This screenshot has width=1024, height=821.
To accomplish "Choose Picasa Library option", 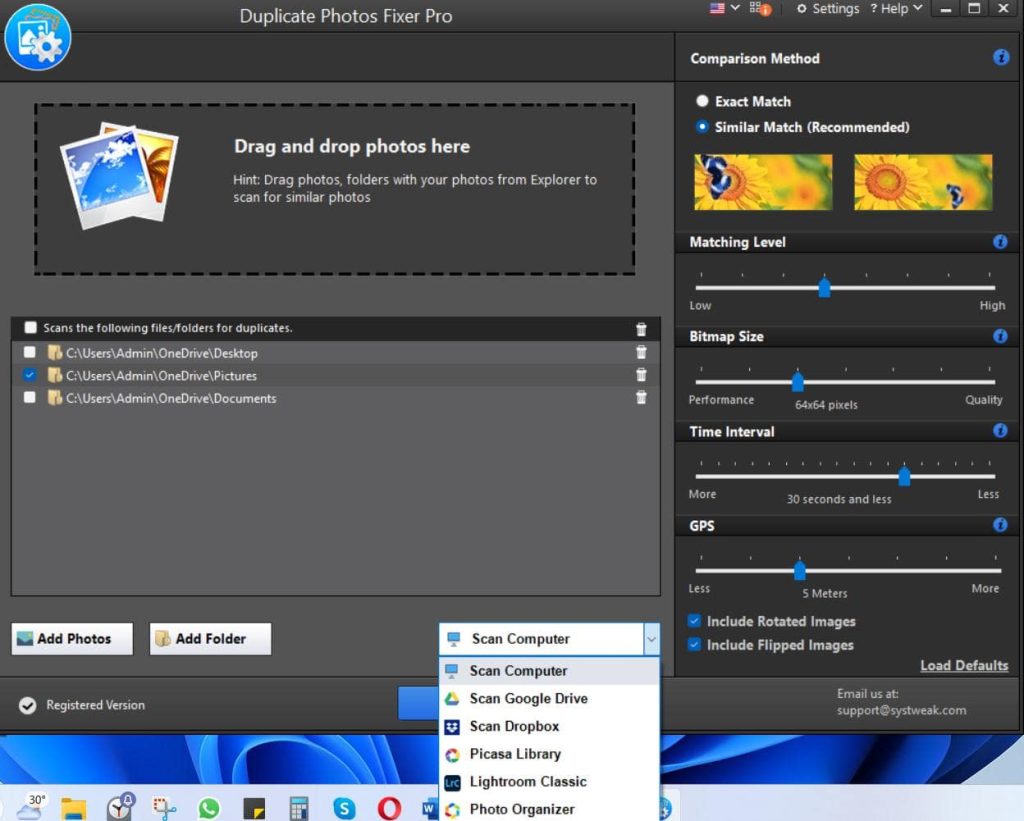I will [549, 754].
